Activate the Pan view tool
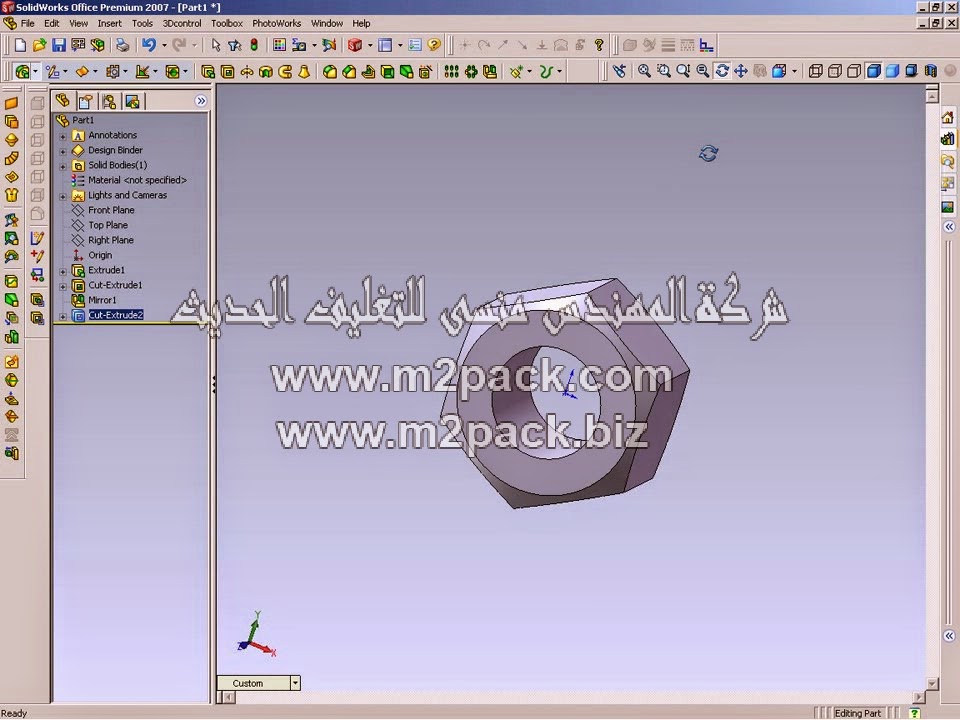This screenshot has height=720, width=960. pyautogui.click(x=741, y=71)
